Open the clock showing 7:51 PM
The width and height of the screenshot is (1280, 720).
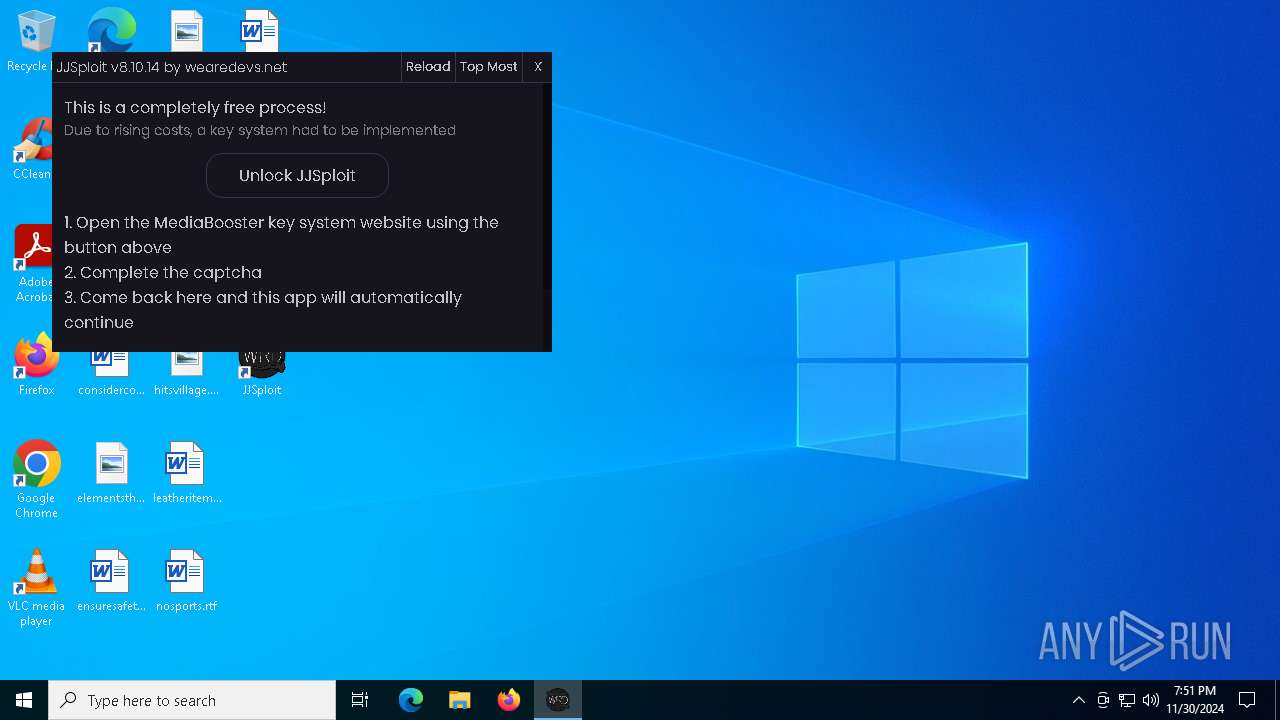[1195, 700]
